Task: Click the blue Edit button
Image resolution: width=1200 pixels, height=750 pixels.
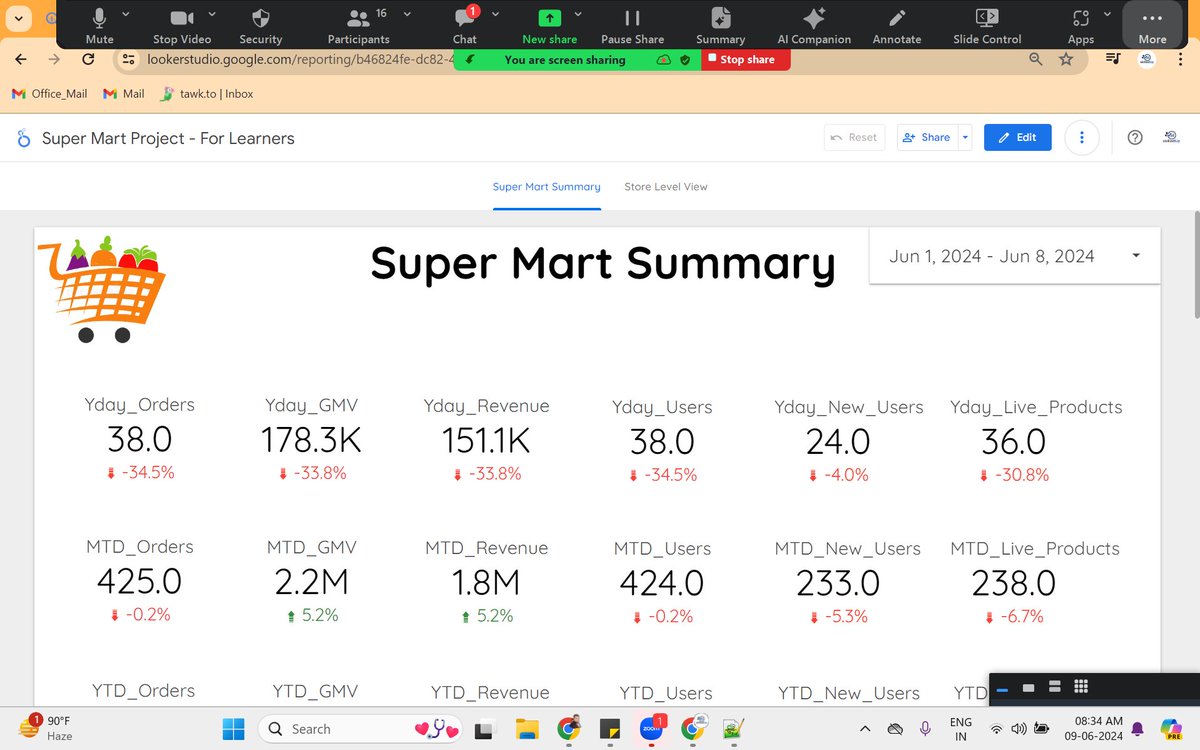Action: (x=1017, y=138)
